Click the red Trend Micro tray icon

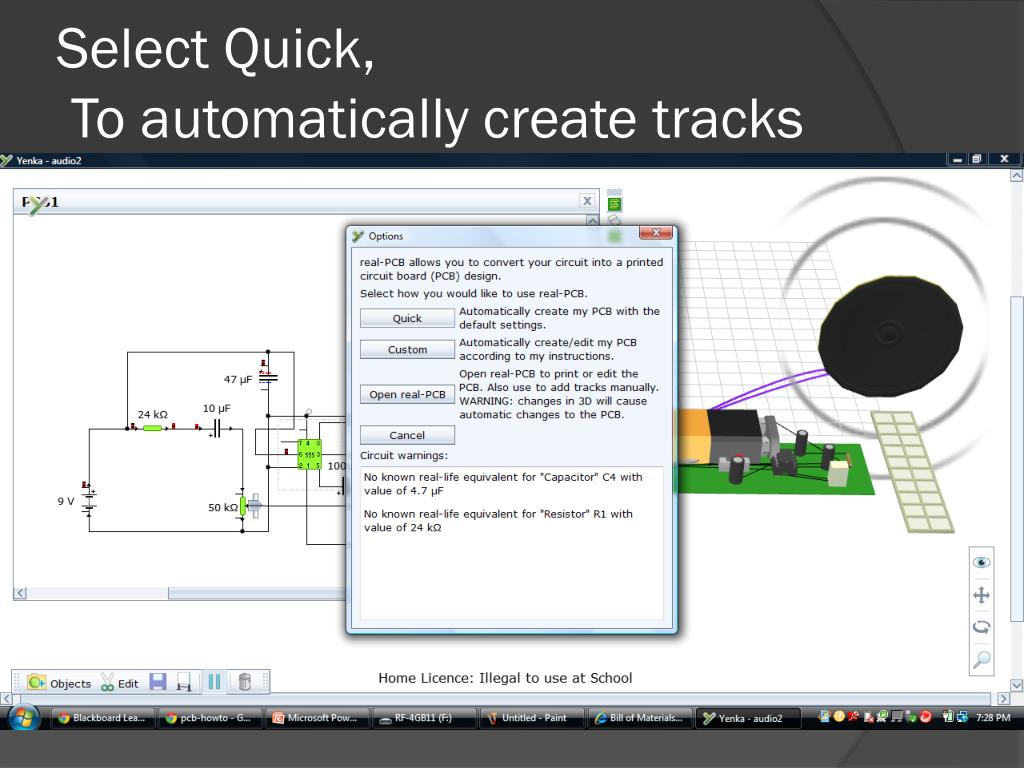tap(925, 717)
